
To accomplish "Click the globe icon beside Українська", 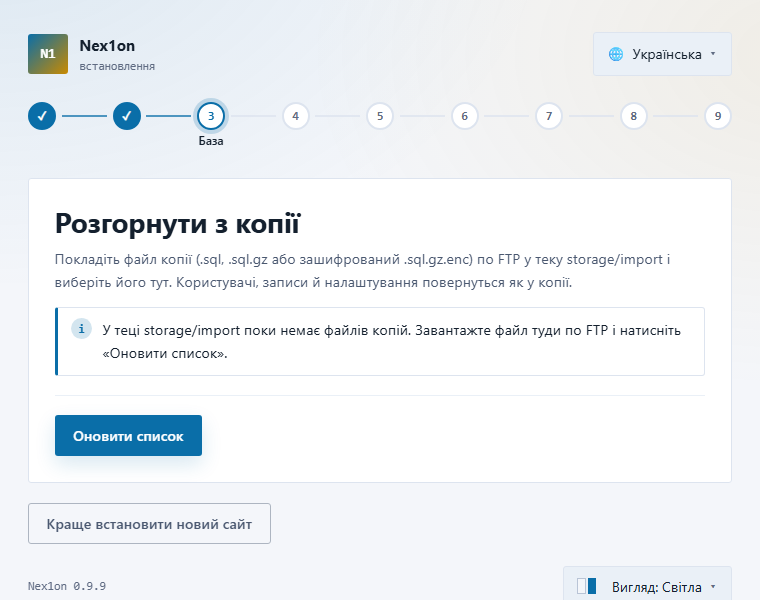I will (x=616, y=54).
